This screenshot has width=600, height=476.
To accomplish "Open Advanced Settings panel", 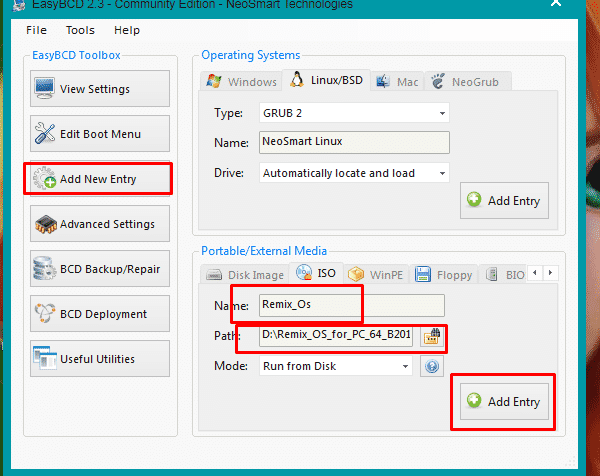I will (x=100, y=224).
